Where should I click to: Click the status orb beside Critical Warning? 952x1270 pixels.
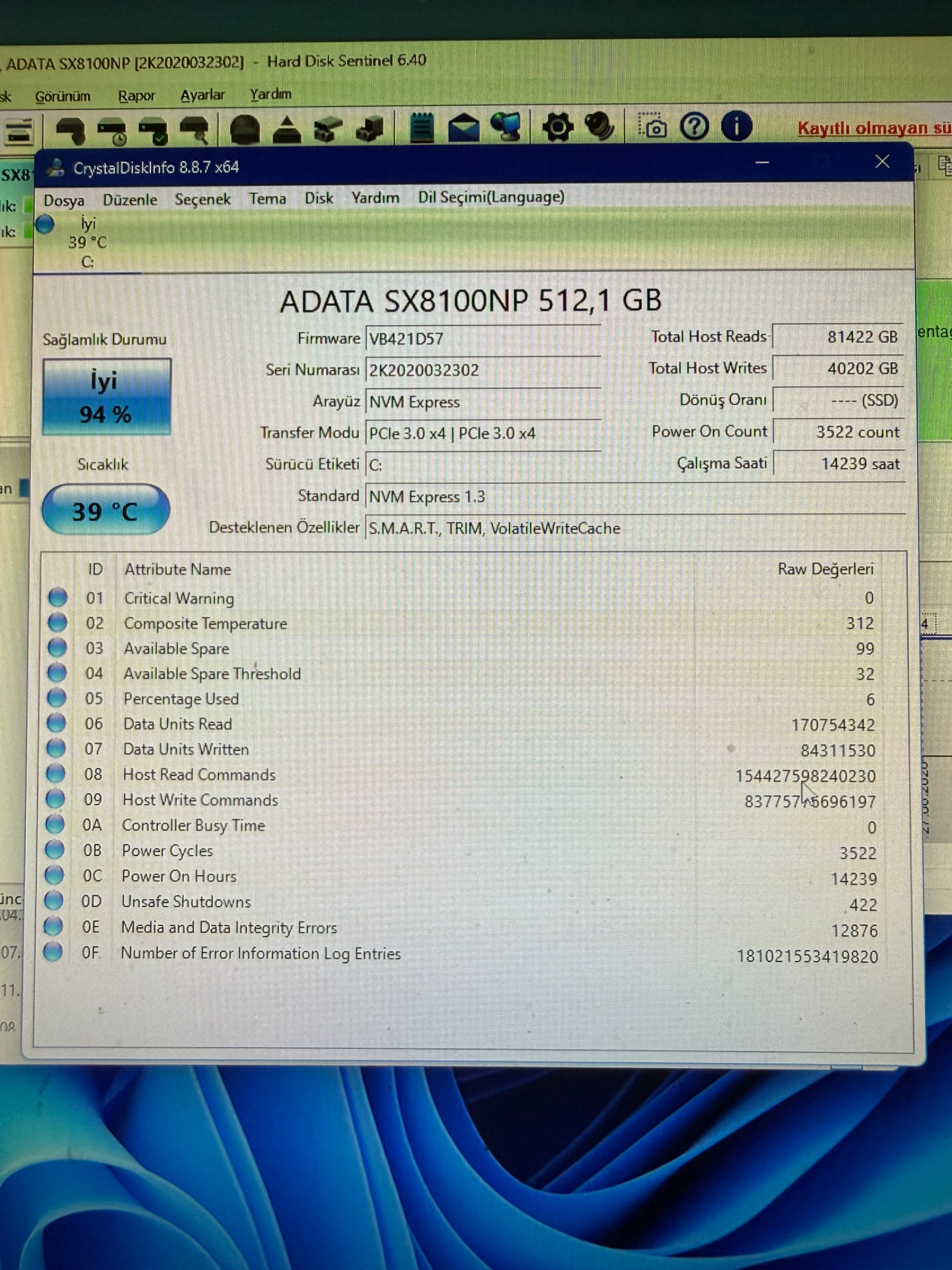[58, 597]
